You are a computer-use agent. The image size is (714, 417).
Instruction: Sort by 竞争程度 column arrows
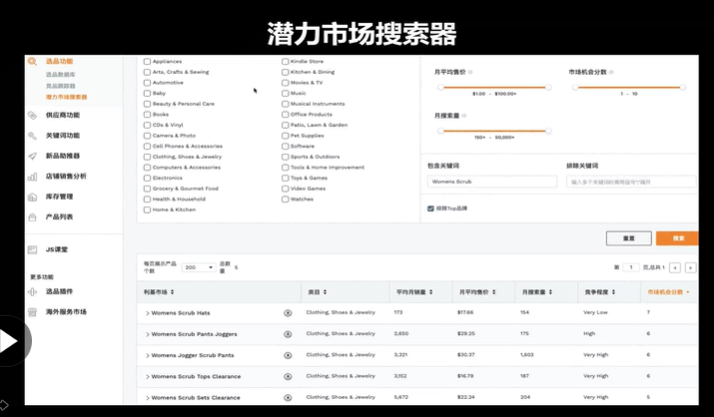coord(613,292)
